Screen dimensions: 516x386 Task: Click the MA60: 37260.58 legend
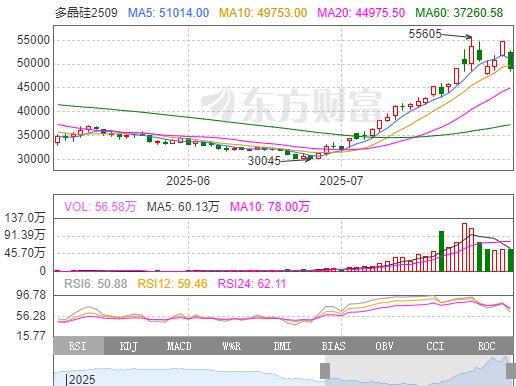click(x=459, y=13)
